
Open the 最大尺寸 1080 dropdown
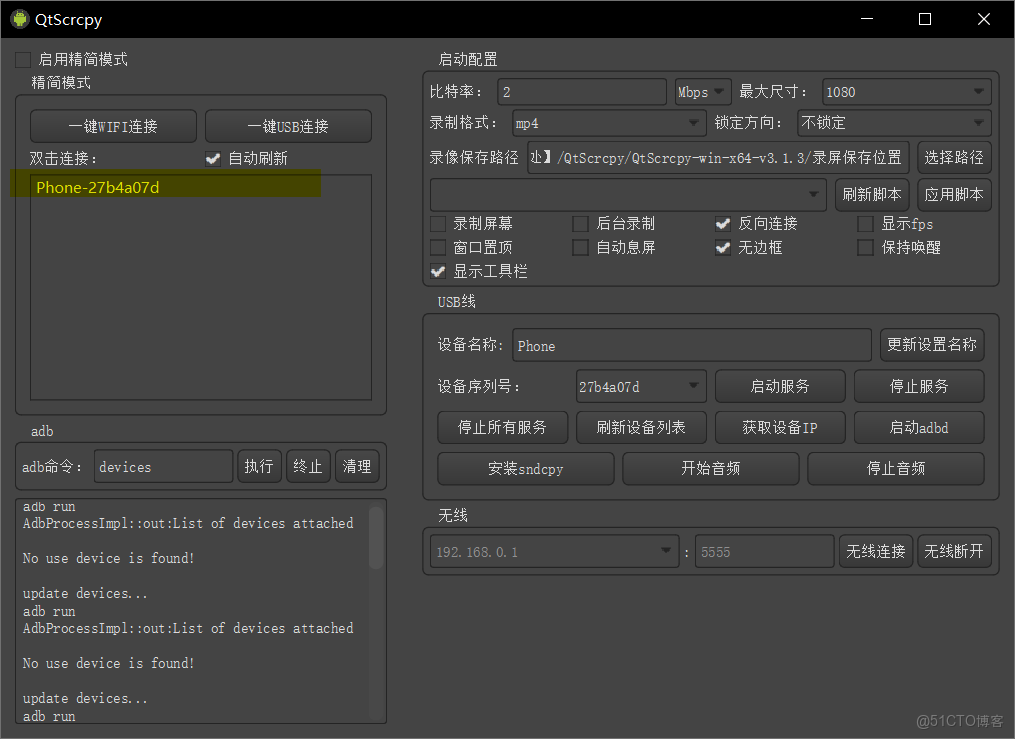pyautogui.click(x=907, y=92)
